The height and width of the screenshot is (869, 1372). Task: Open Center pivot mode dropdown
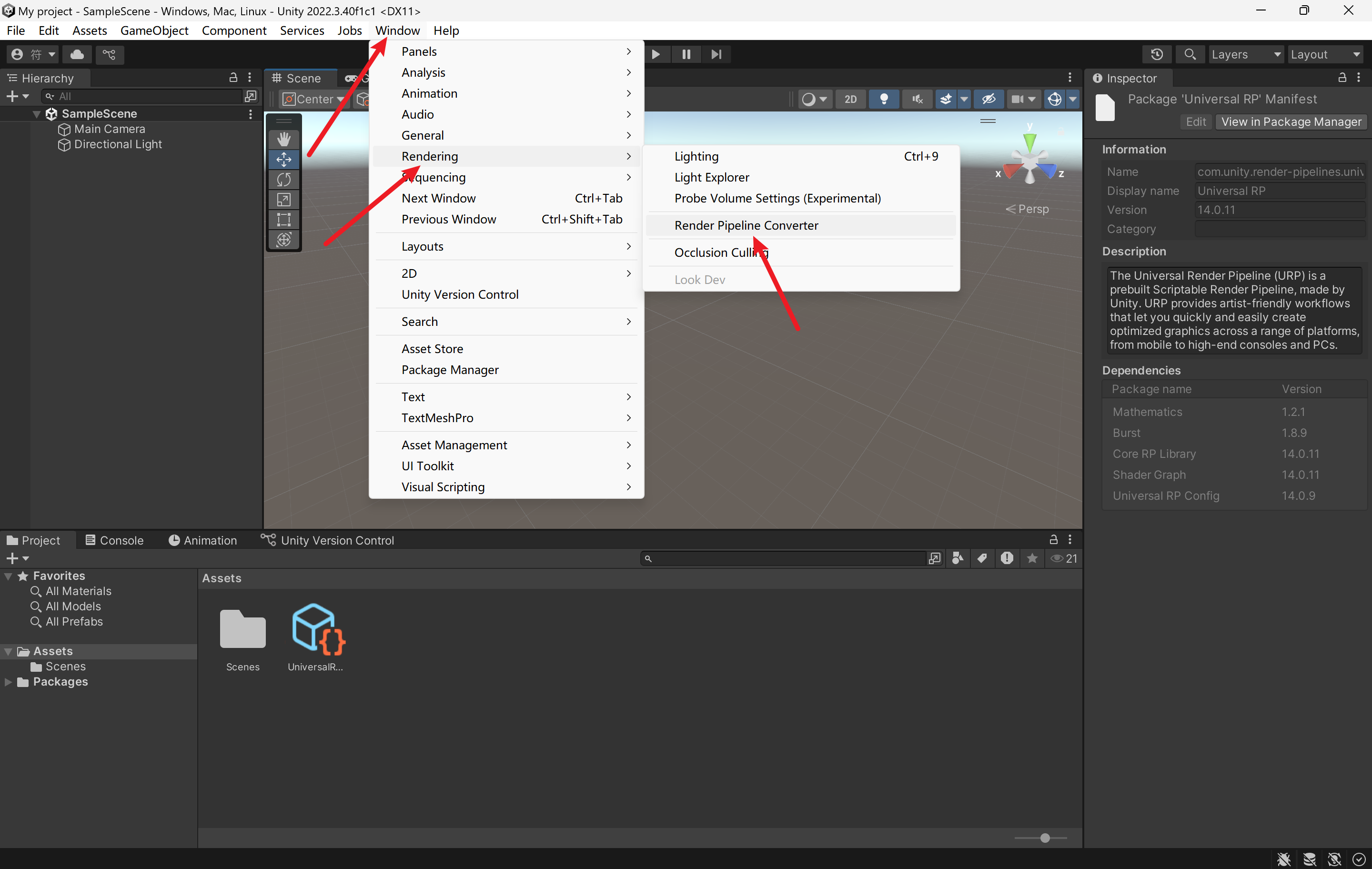coord(313,99)
